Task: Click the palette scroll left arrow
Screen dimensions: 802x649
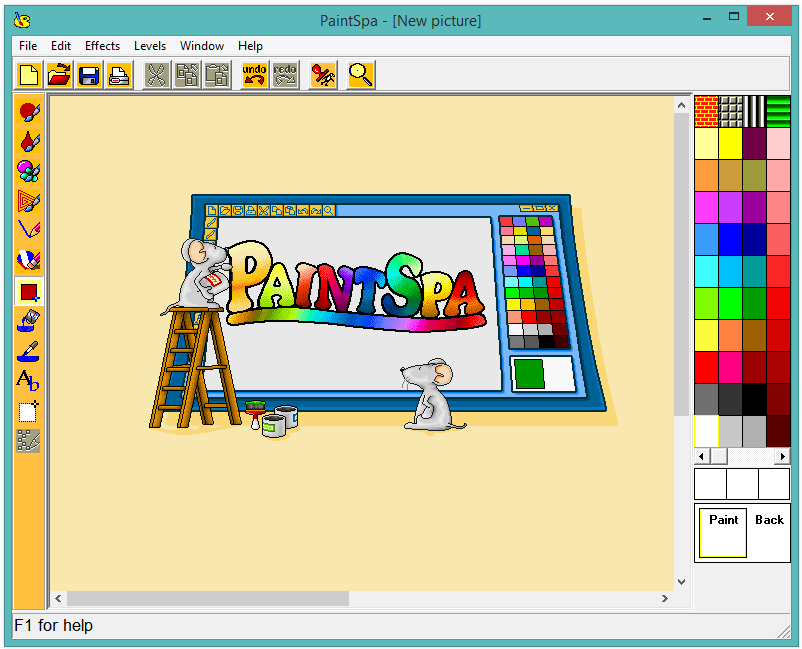Action: coord(701,456)
